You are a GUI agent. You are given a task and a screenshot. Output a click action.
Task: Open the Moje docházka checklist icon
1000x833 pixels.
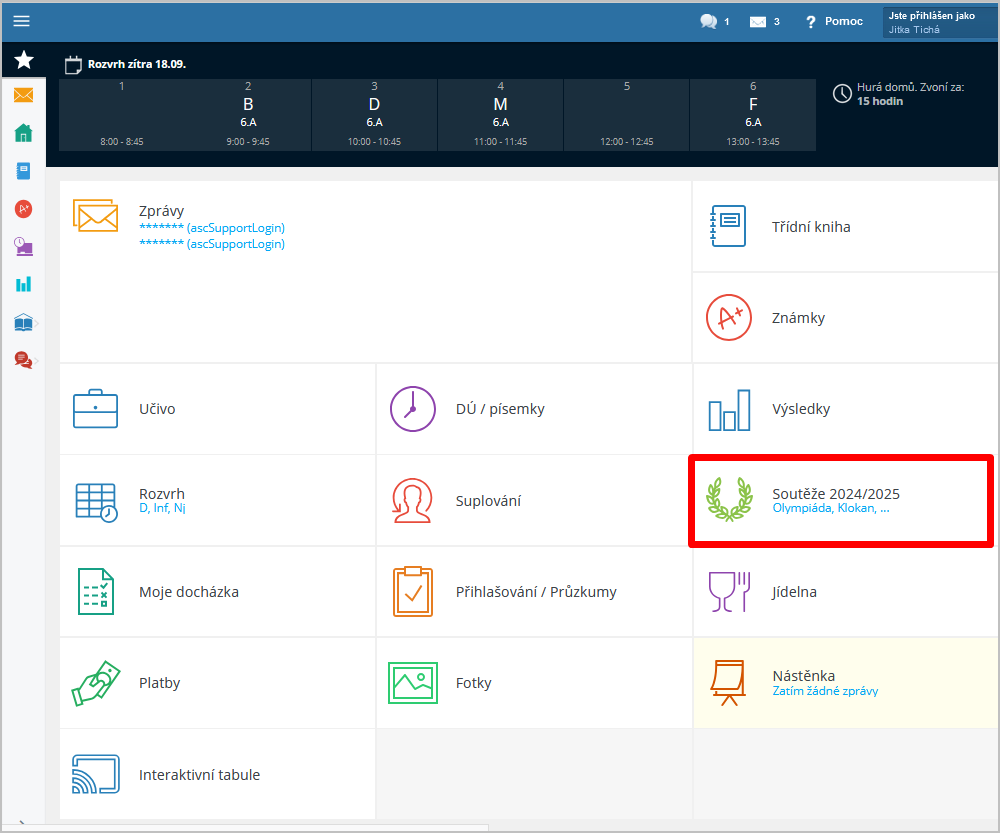(96, 592)
